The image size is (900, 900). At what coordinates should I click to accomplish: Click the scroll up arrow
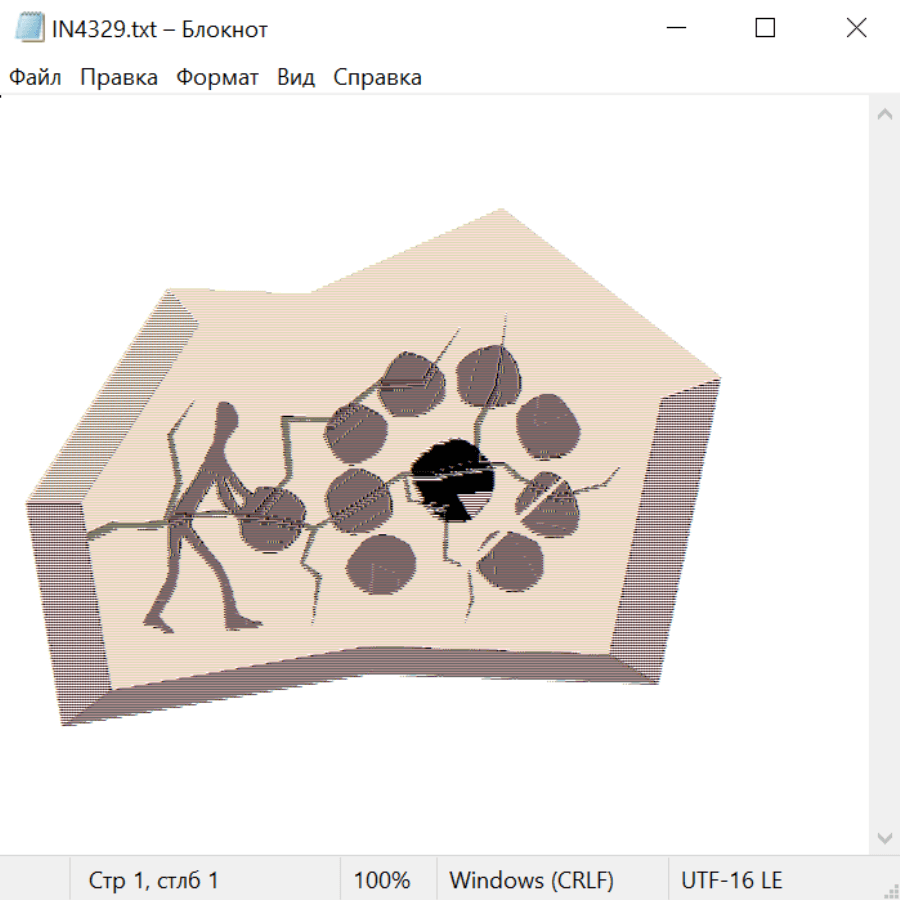pos(884,115)
